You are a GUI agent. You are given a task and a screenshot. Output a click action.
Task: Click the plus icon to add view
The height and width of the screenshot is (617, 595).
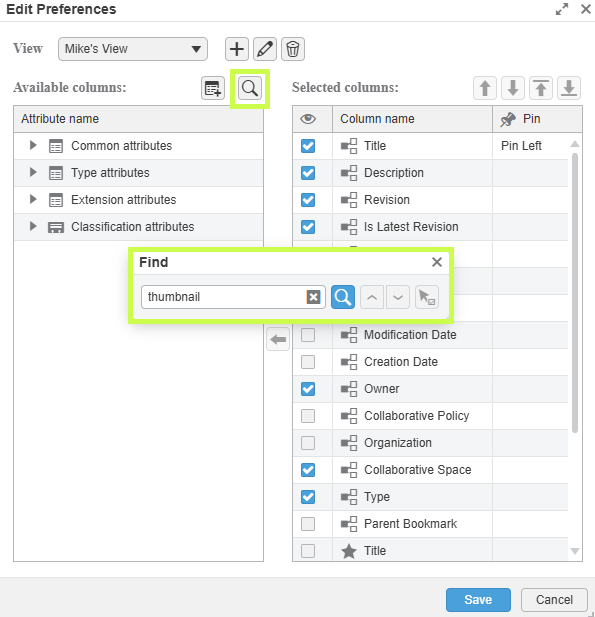click(x=237, y=49)
